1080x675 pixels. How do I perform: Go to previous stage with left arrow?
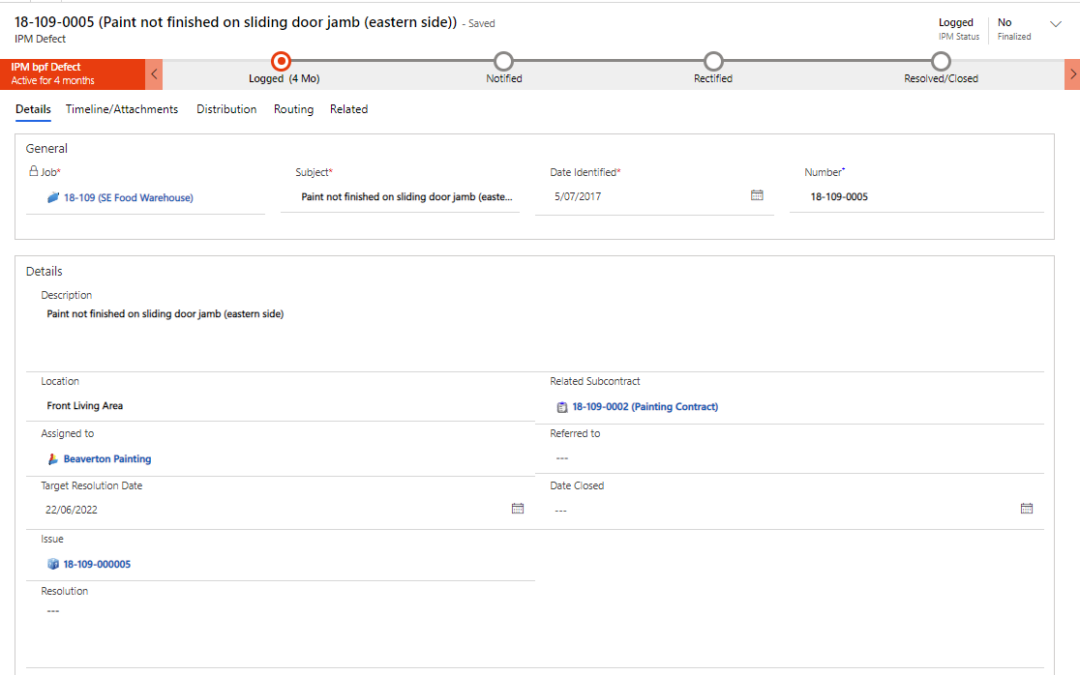pyautogui.click(x=154, y=74)
